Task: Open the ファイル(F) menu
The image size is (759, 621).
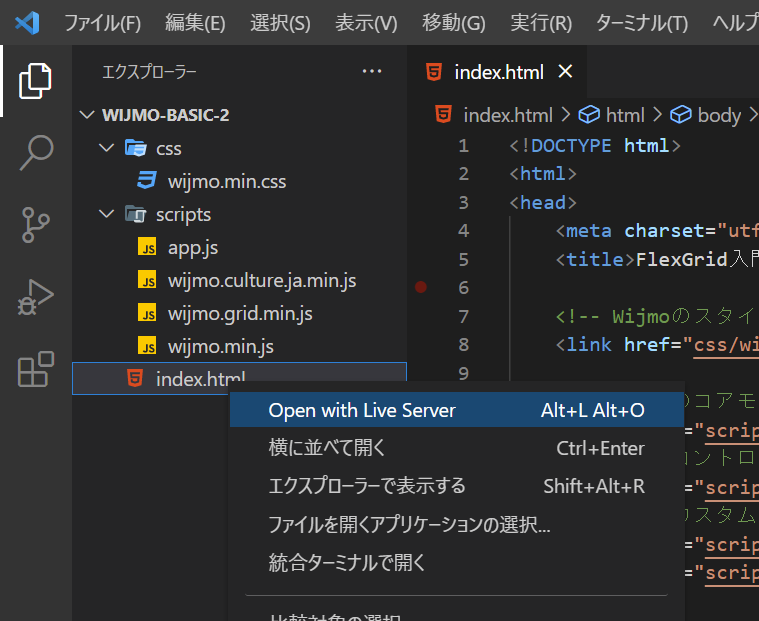Action: click(103, 23)
